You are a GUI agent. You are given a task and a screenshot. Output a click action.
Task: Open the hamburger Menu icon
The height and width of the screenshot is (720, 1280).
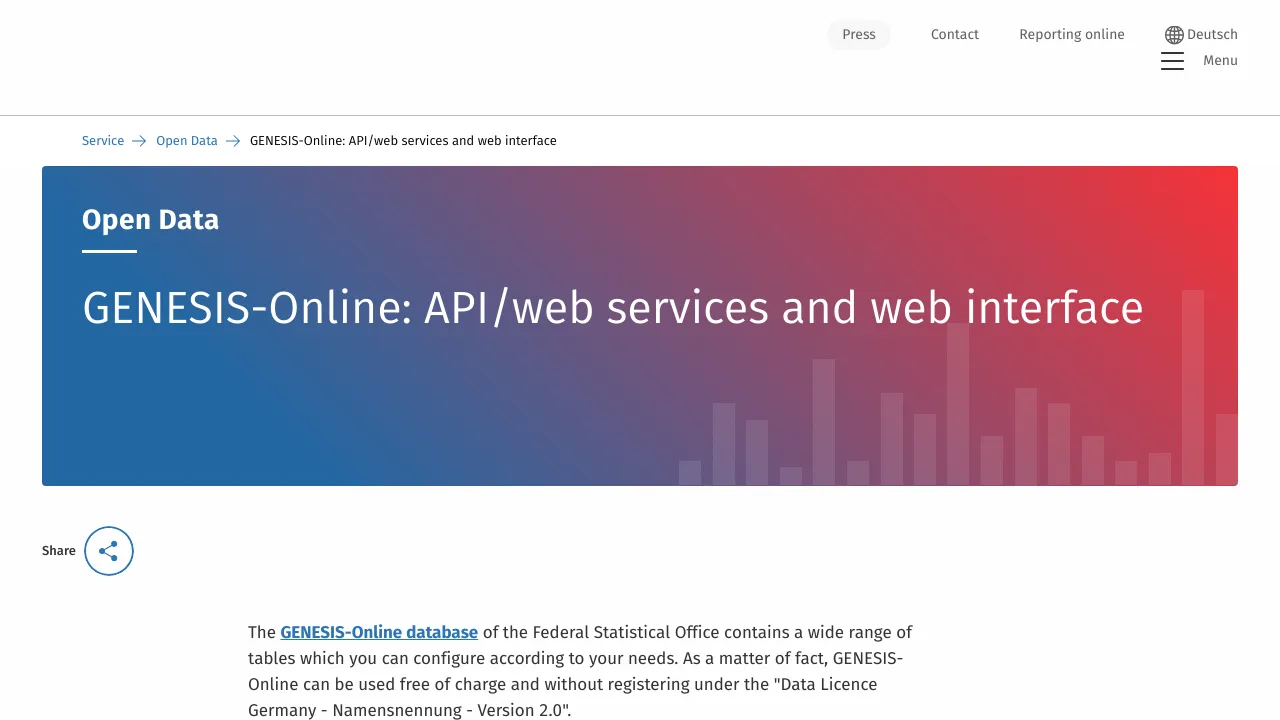pos(1172,61)
